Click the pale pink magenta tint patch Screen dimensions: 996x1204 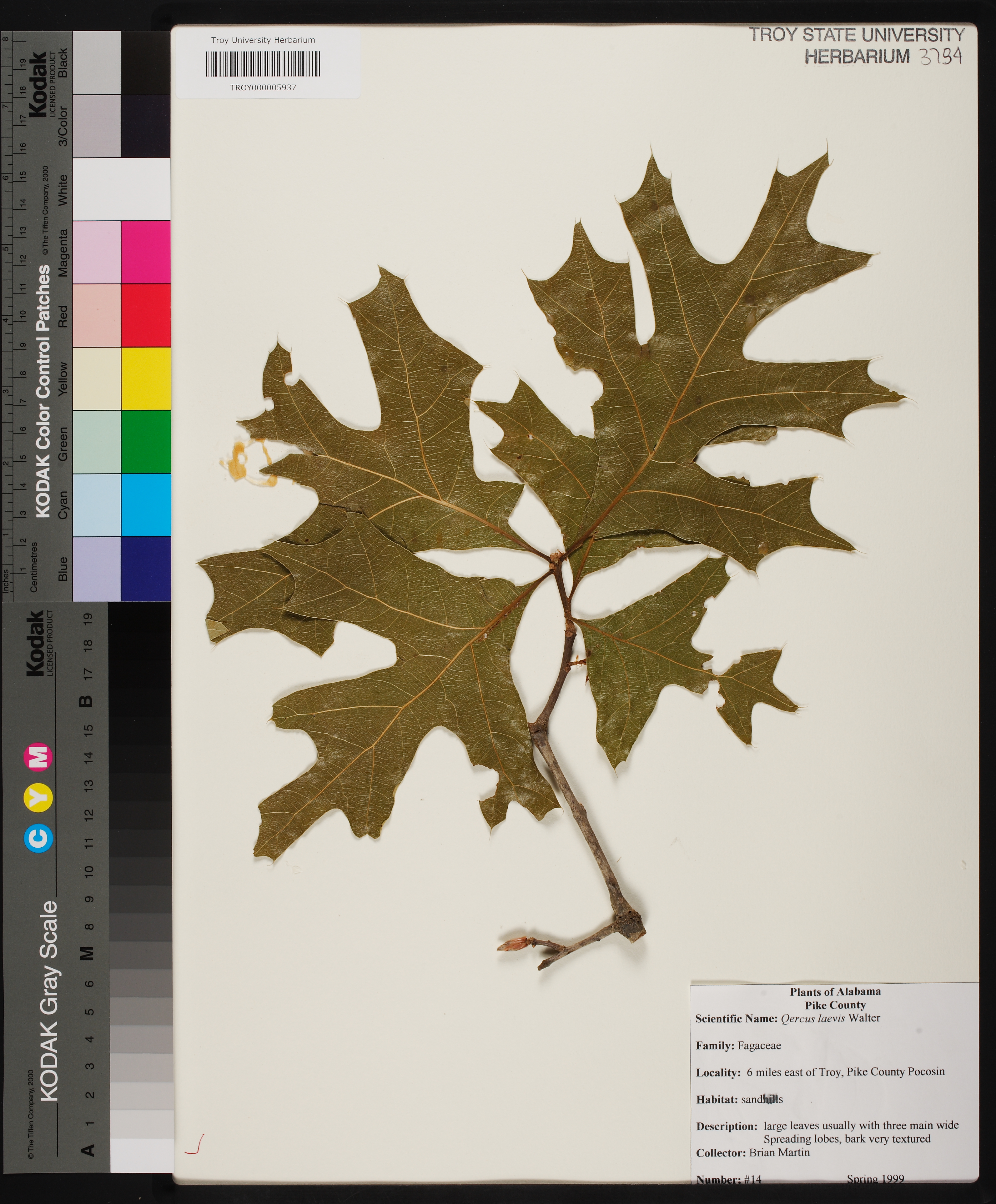point(96,252)
